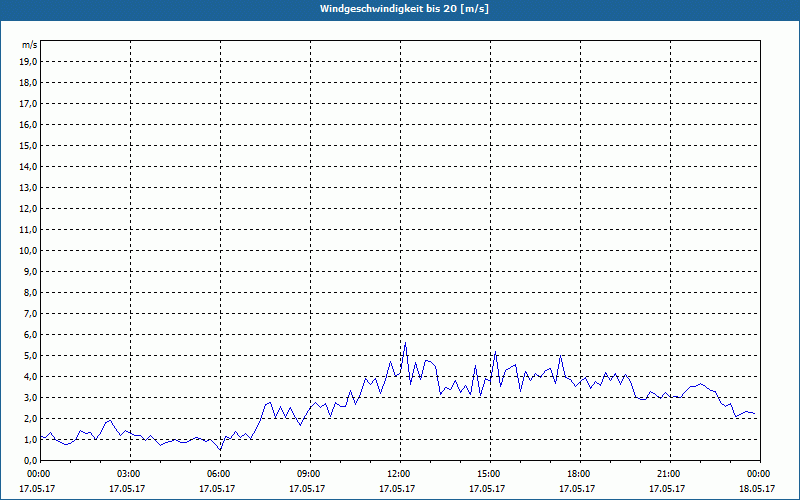Click the 03:00 time axis label
Image resolution: width=800 pixels, height=500 pixels.
129,474
